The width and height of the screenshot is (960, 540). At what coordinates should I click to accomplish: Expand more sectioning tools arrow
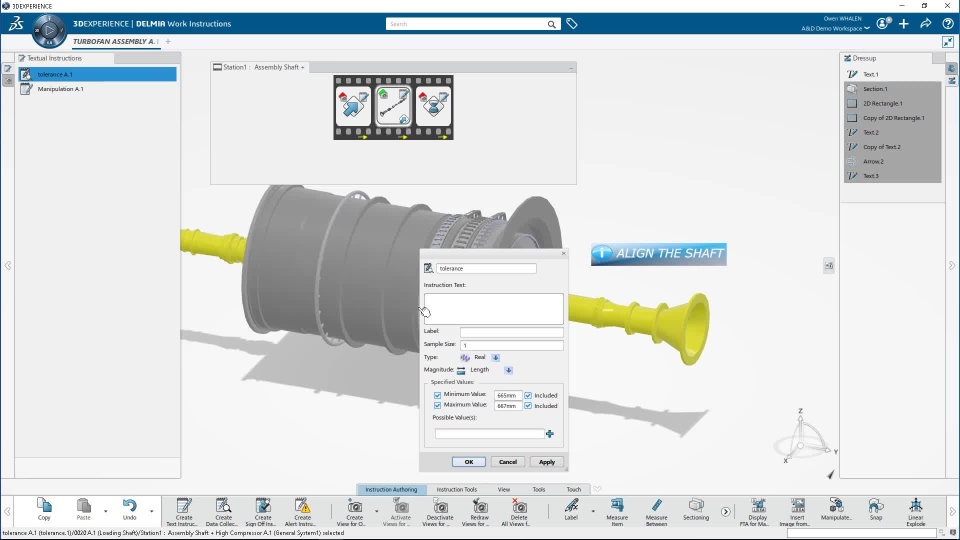(726, 511)
